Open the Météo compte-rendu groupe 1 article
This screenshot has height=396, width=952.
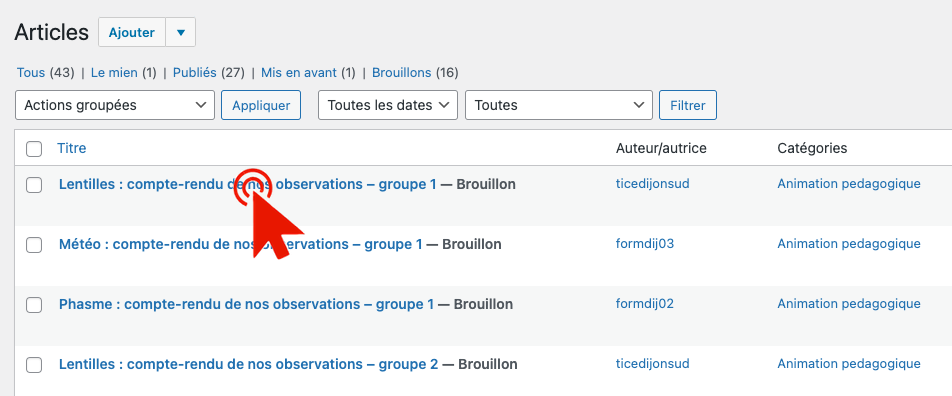pyautogui.click(x=240, y=244)
